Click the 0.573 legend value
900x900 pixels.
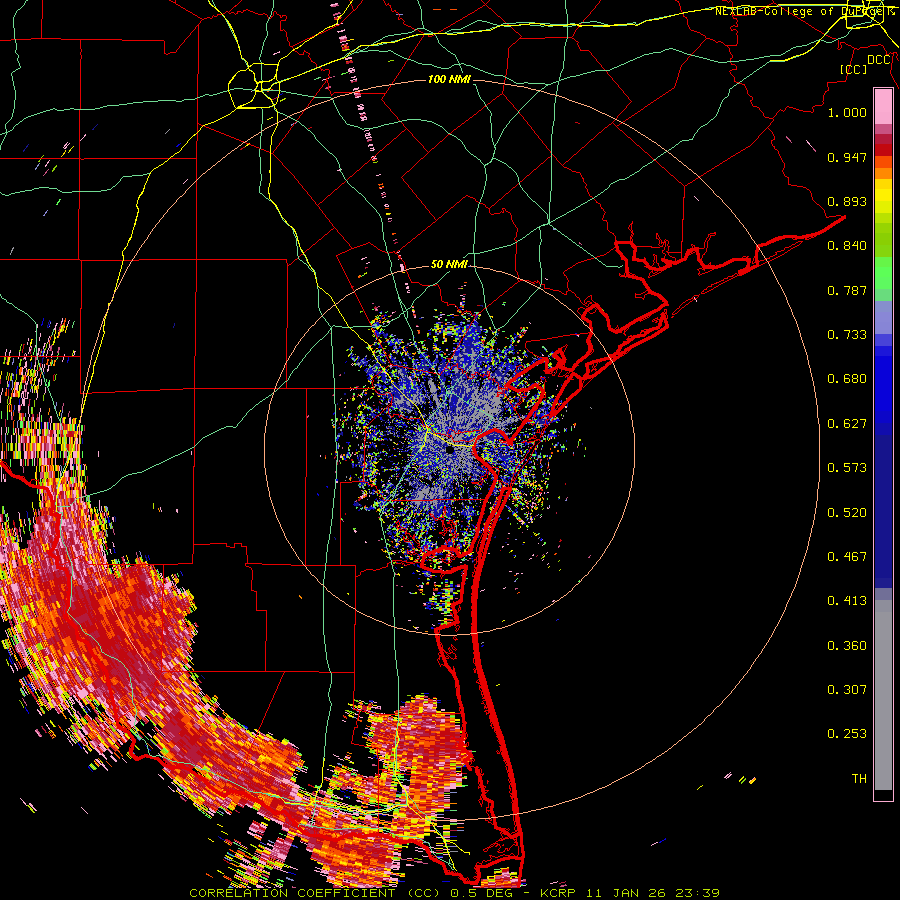pyautogui.click(x=847, y=468)
